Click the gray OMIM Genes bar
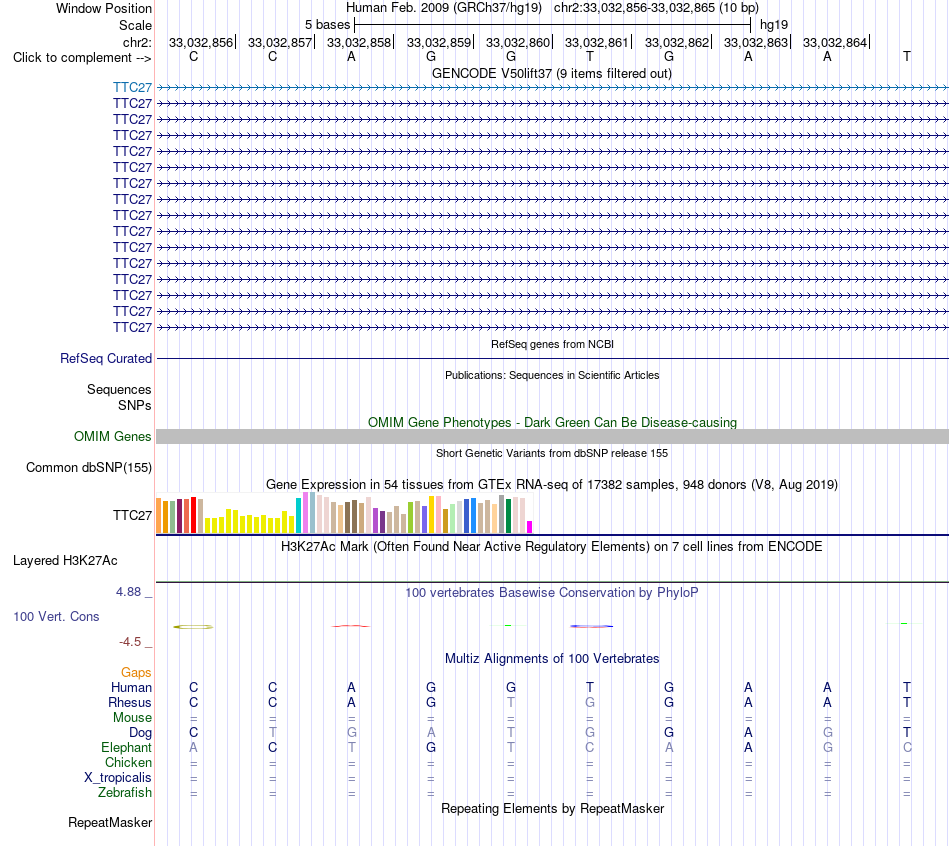The image size is (950, 846). click(x=552, y=436)
